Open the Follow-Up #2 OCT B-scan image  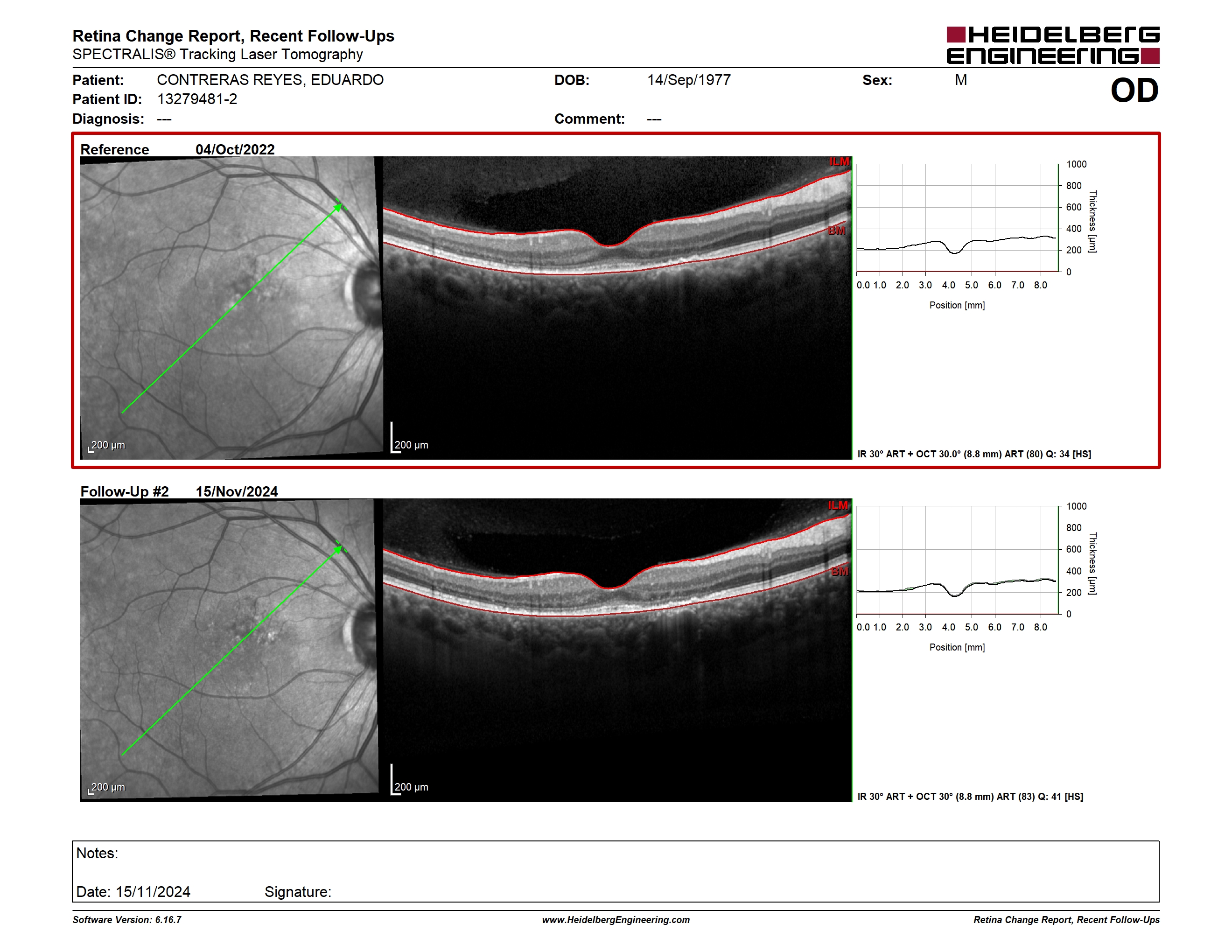tap(617, 650)
